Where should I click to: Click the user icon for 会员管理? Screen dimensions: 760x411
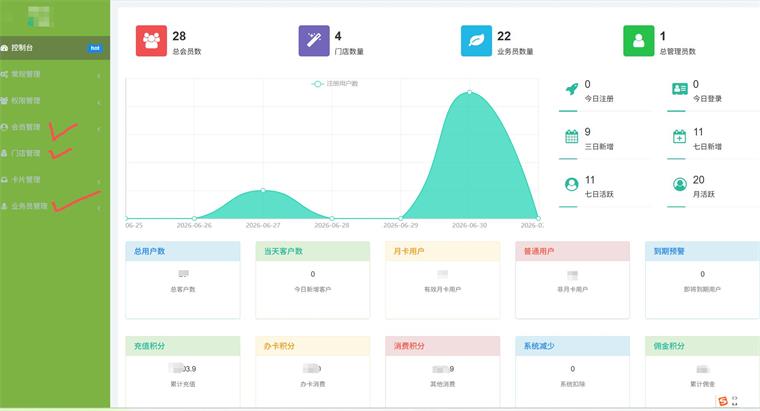(4, 127)
